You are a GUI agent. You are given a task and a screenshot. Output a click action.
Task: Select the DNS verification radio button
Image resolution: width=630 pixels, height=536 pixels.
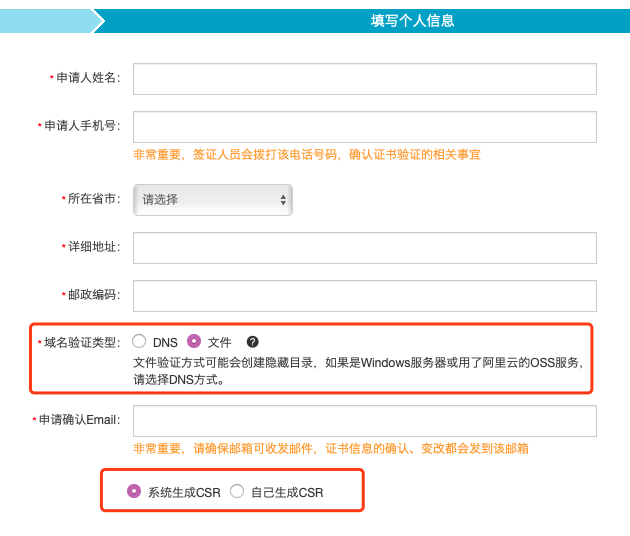[x=139, y=341]
